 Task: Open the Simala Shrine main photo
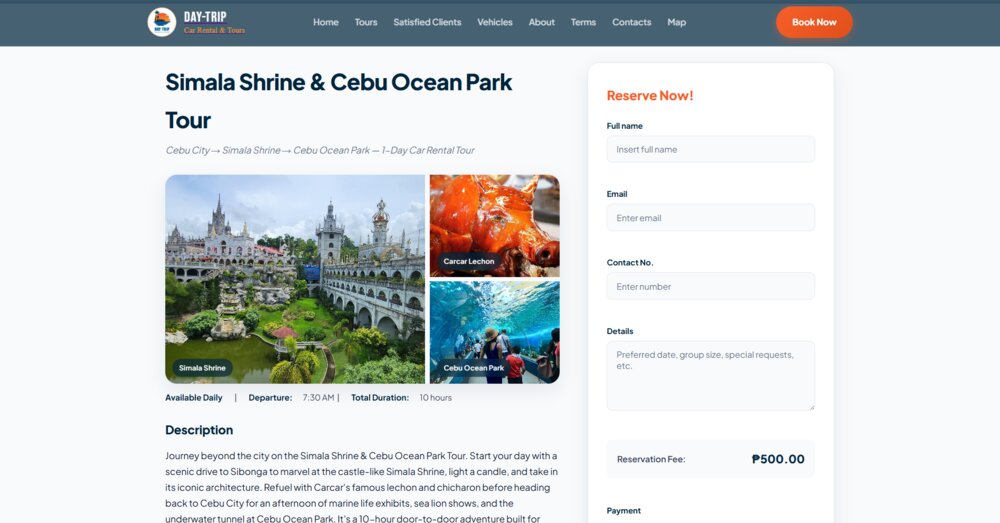(295, 279)
